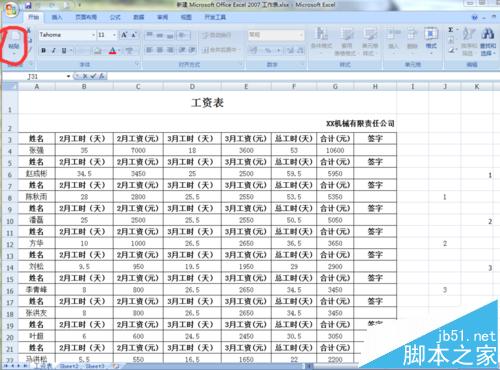Switch to the Data (数据) tab
500x370 pixels.
pos(139,17)
